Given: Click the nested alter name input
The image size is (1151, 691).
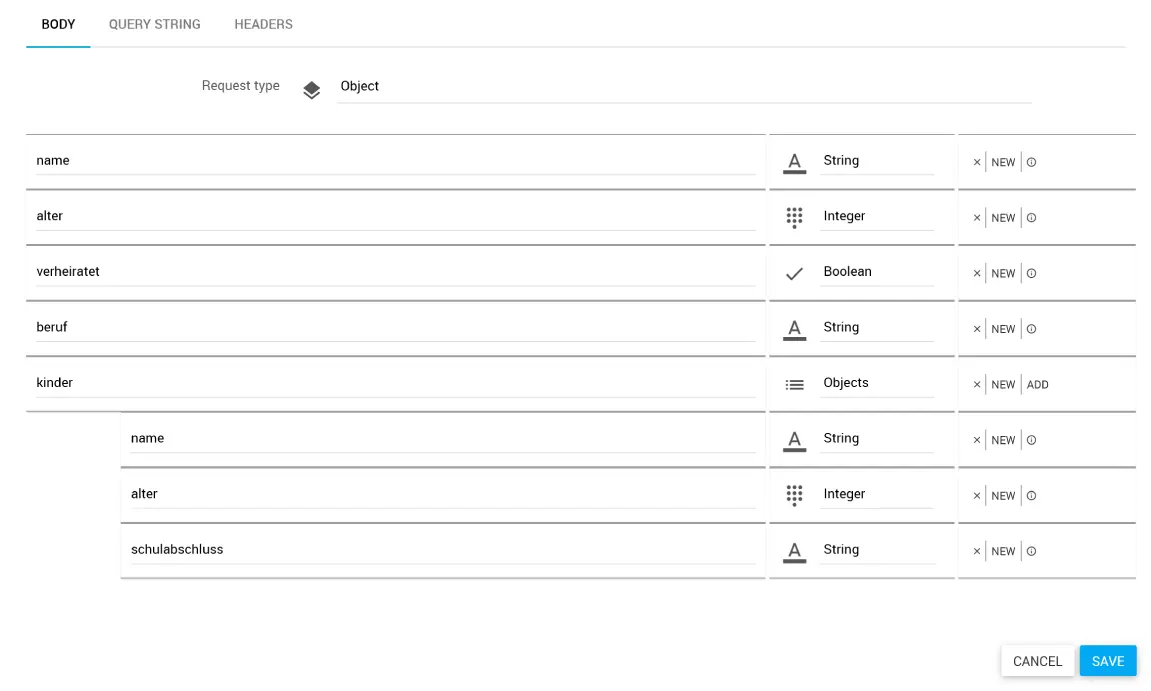Looking at the screenshot, I should click(x=442, y=494).
